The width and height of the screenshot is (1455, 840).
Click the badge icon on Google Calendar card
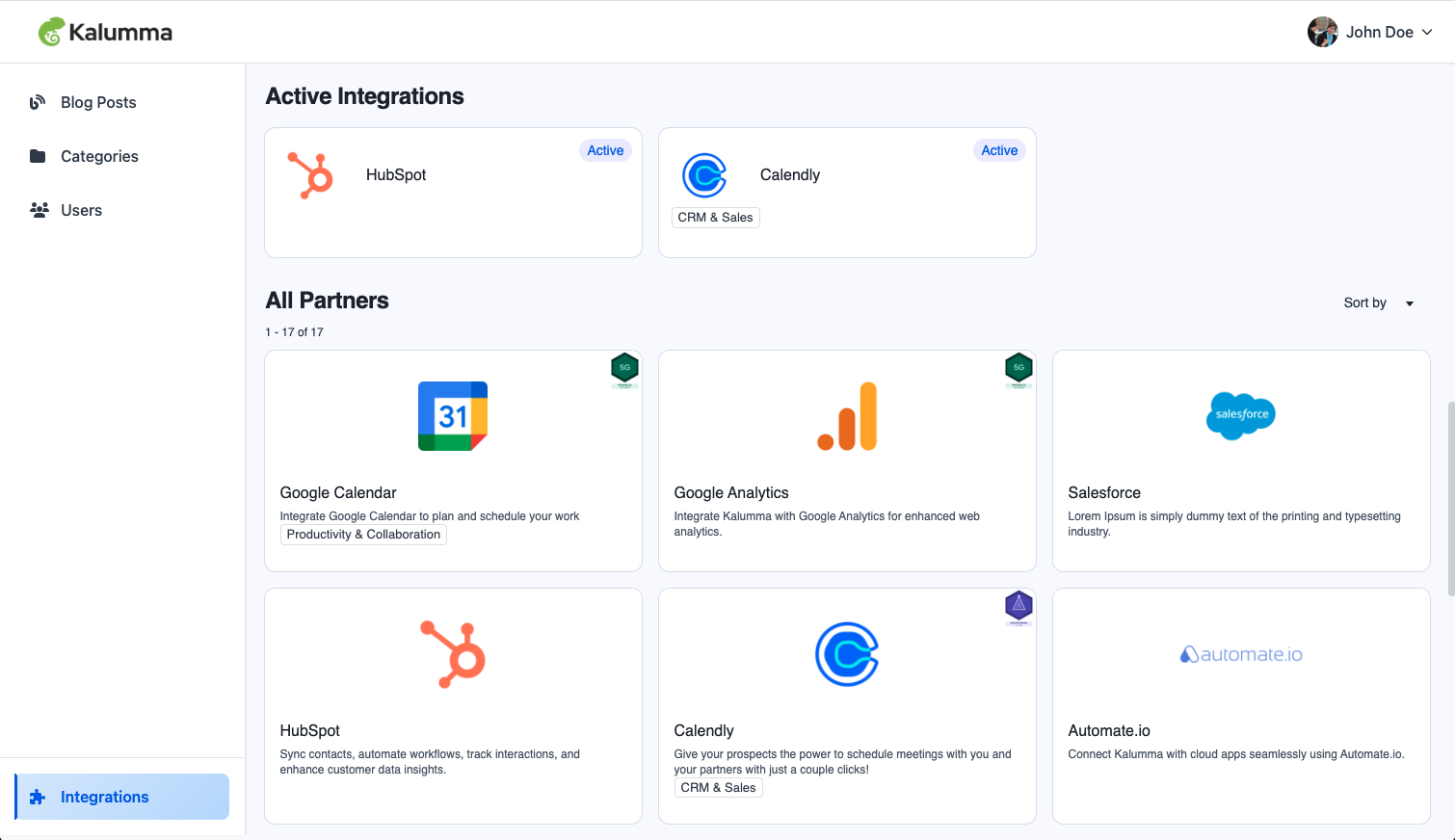tap(624, 370)
